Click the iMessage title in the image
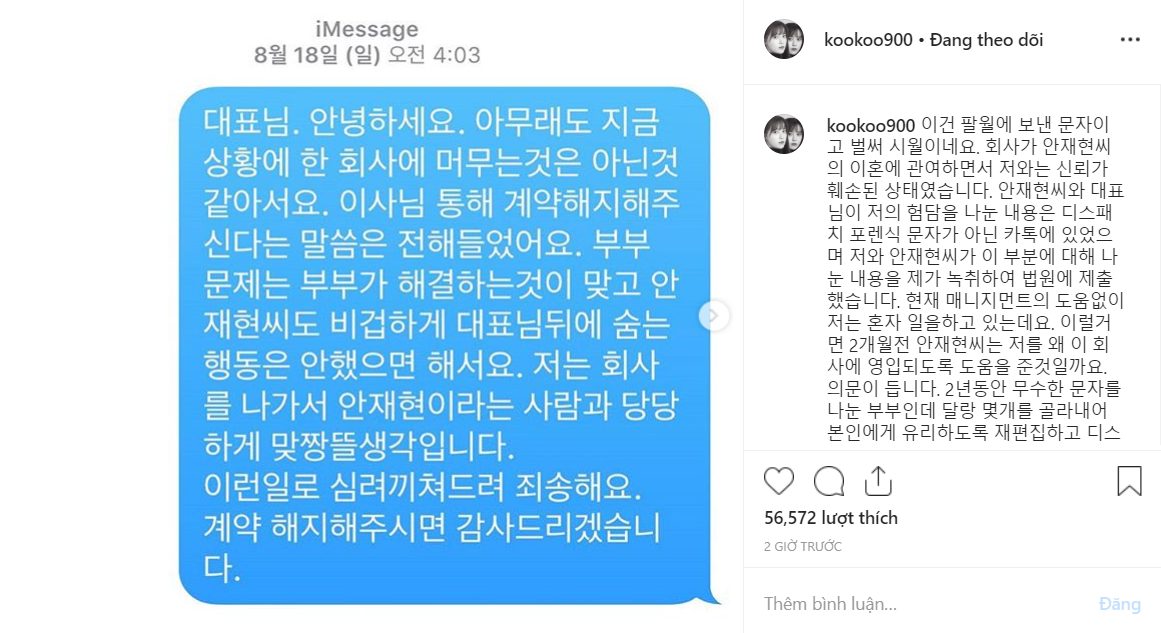The image size is (1161, 633). pyautogui.click(x=367, y=29)
